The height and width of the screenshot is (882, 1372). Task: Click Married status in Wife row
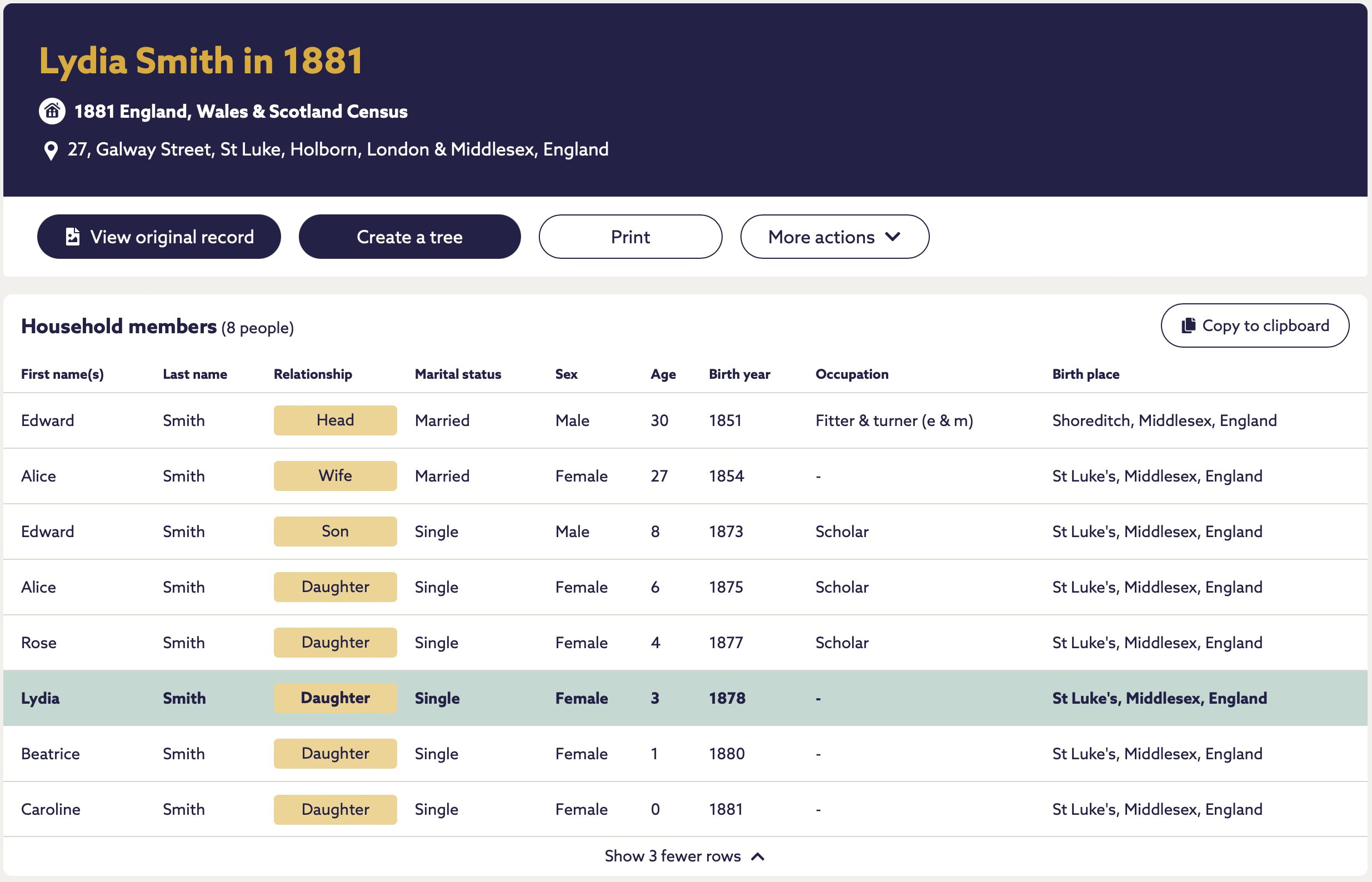pyautogui.click(x=442, y=477)
